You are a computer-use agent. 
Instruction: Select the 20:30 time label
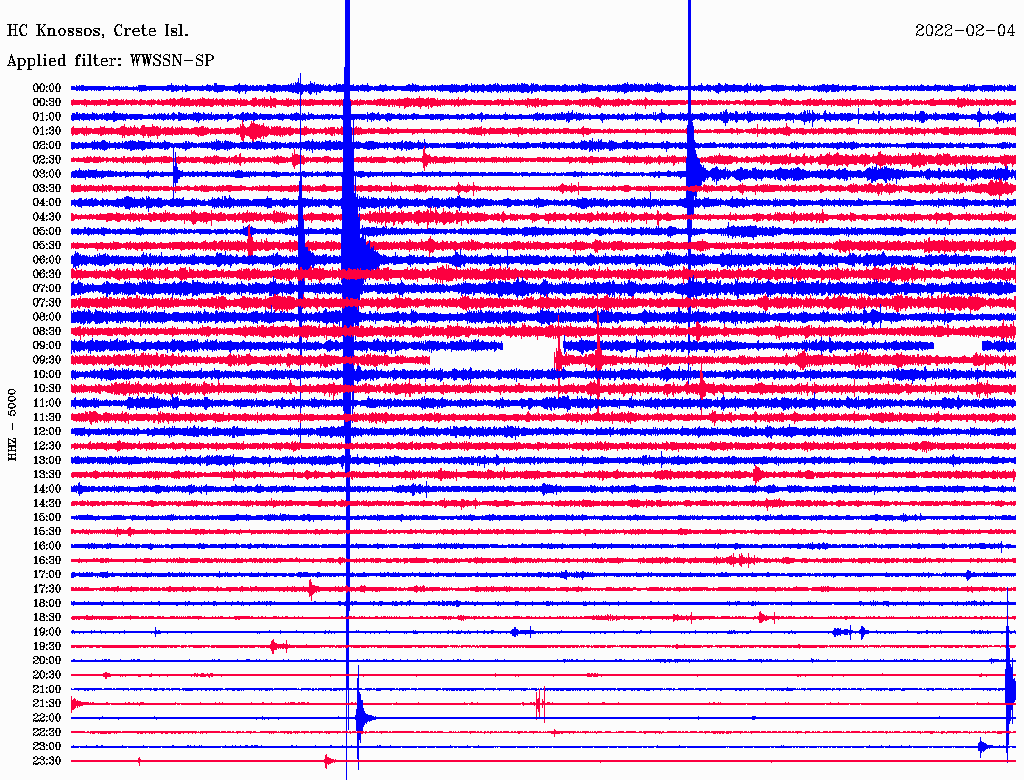pos(47,675)
